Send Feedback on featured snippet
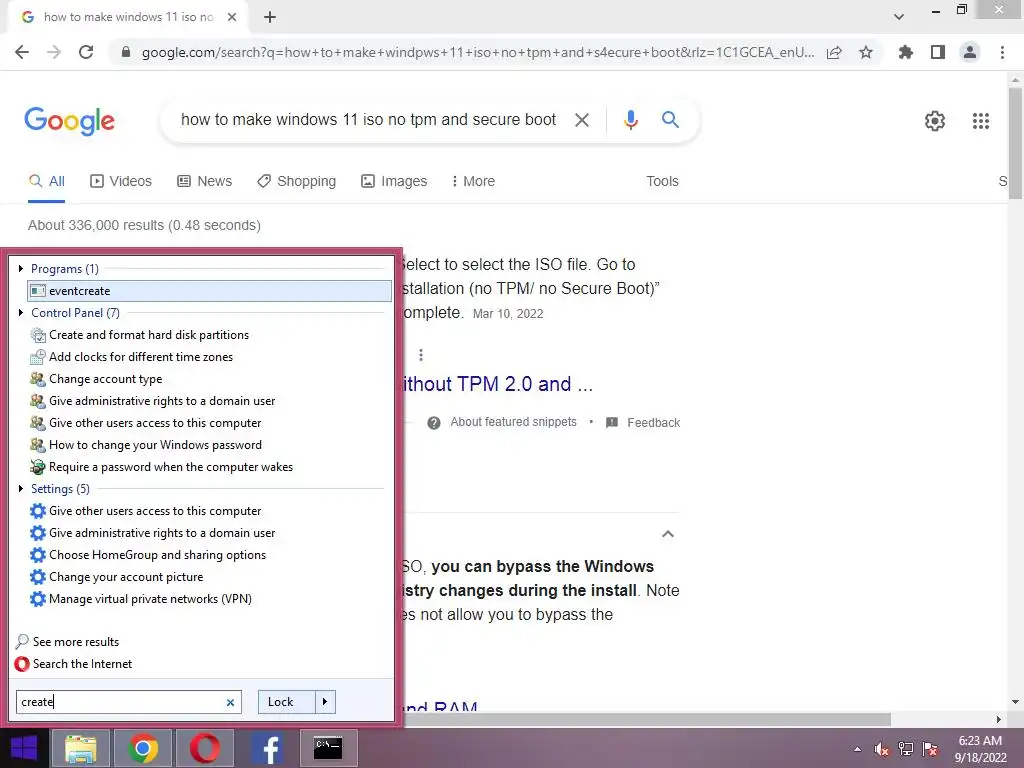 (643, 423)
